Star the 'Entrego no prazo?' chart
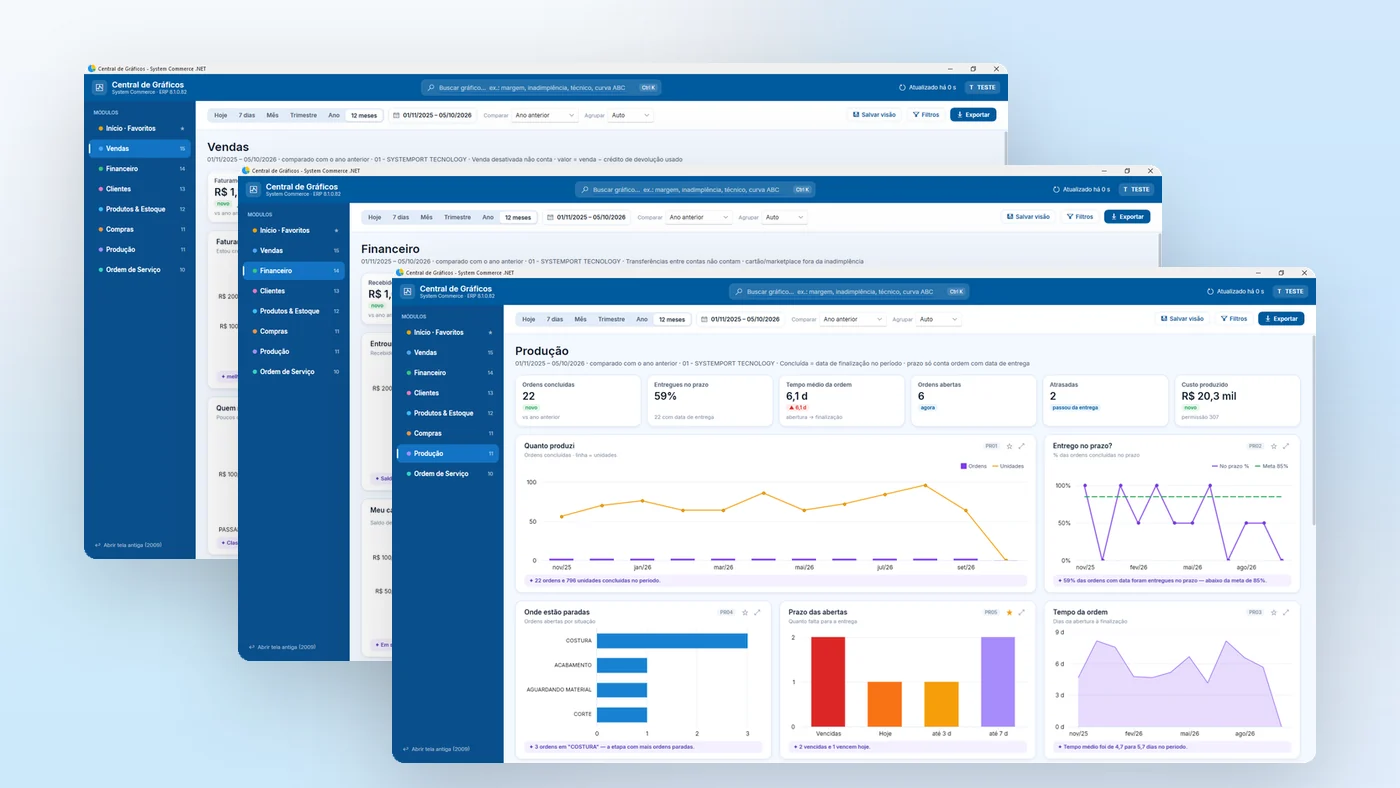Viewport: 1400px width, 788px height. [1274, 446]
